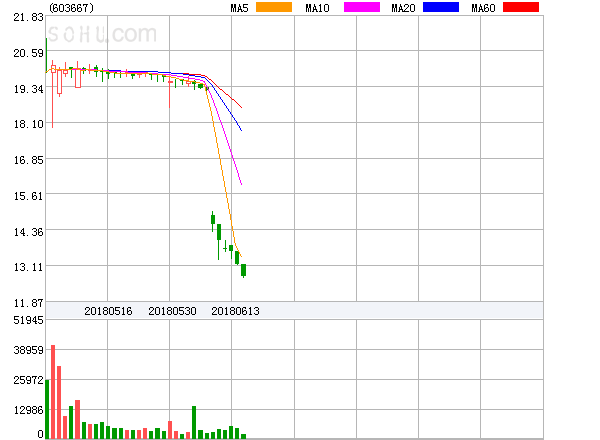Click the MA20 legend label
Viewport: 600px width, 440px height.
[403, 8]
